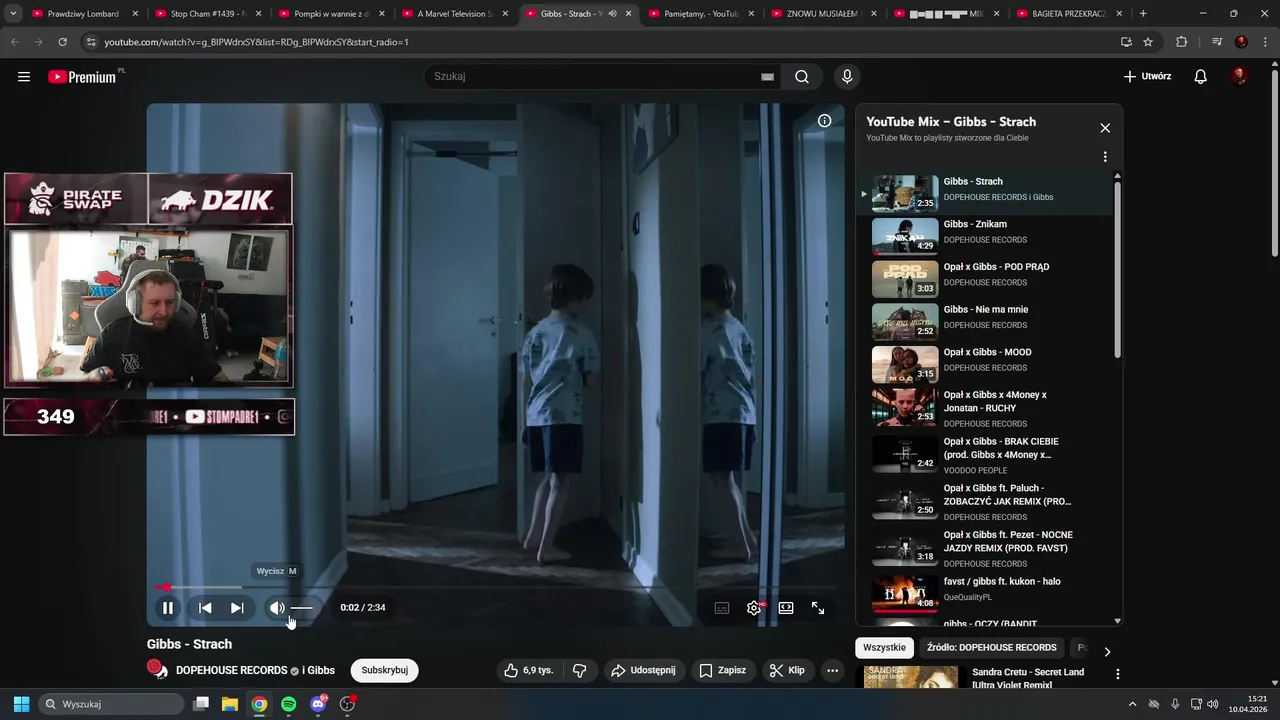The height and width of the screenshot is (720, 1280).
Task: Seek on the video progress bar
Action: point(495,587)
